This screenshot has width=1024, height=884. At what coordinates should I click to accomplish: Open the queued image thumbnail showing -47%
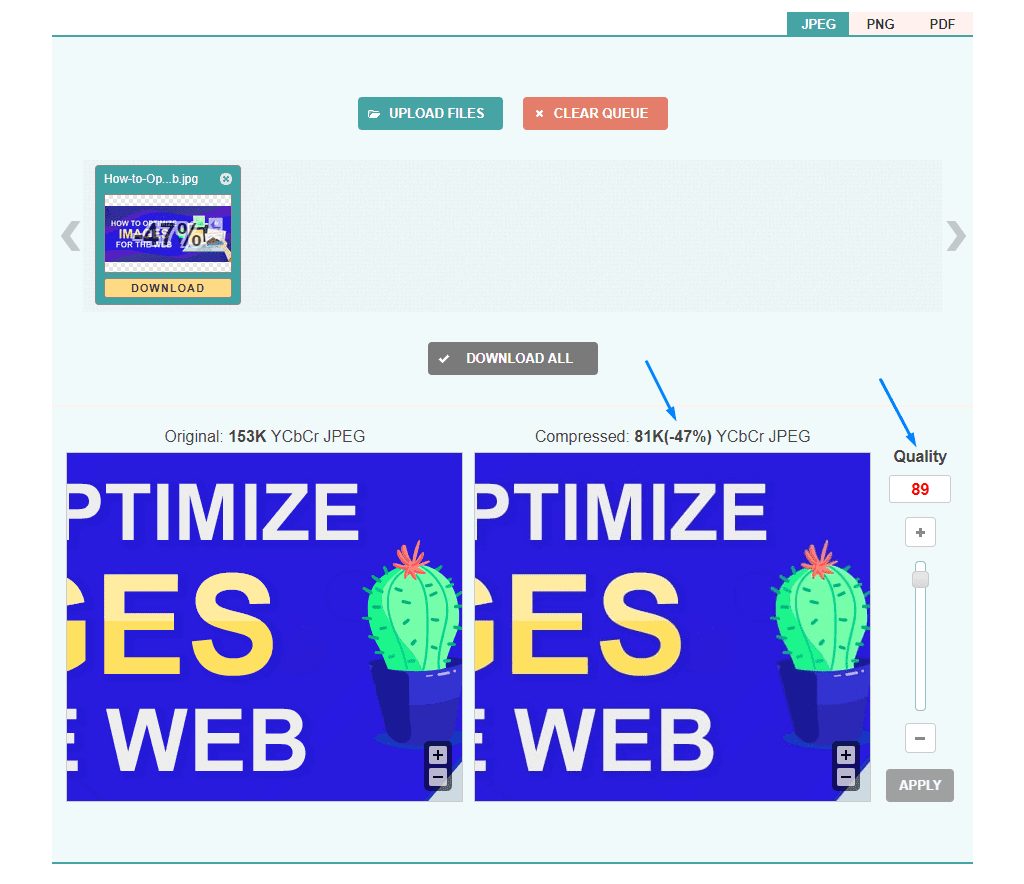168,234
